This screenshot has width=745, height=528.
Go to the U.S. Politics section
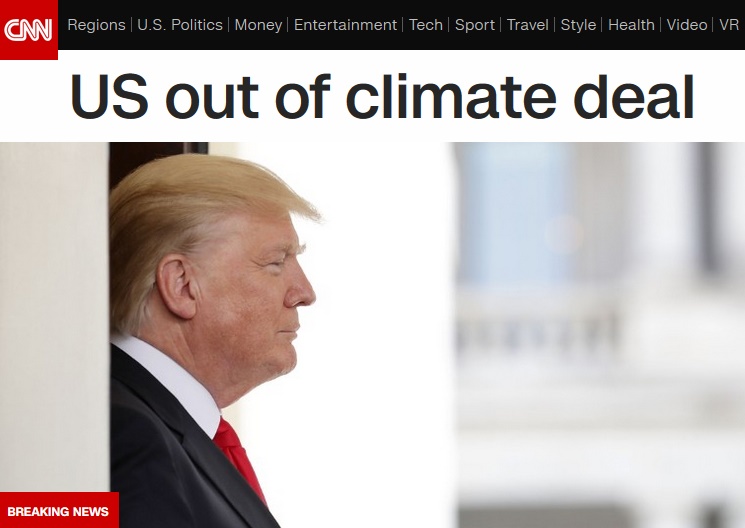coord(180,25)
